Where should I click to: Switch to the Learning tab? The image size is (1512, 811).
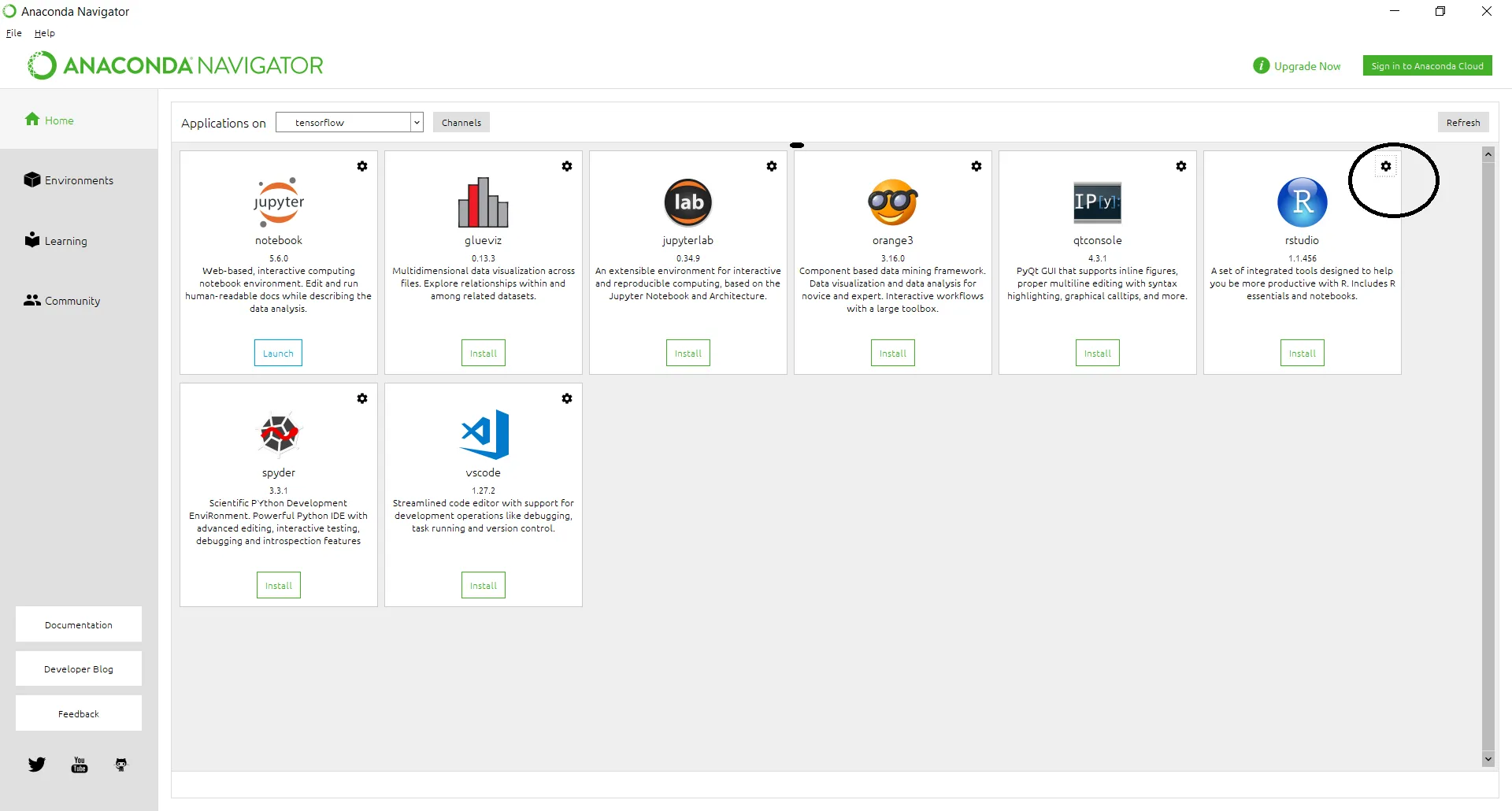click(79, 241)
